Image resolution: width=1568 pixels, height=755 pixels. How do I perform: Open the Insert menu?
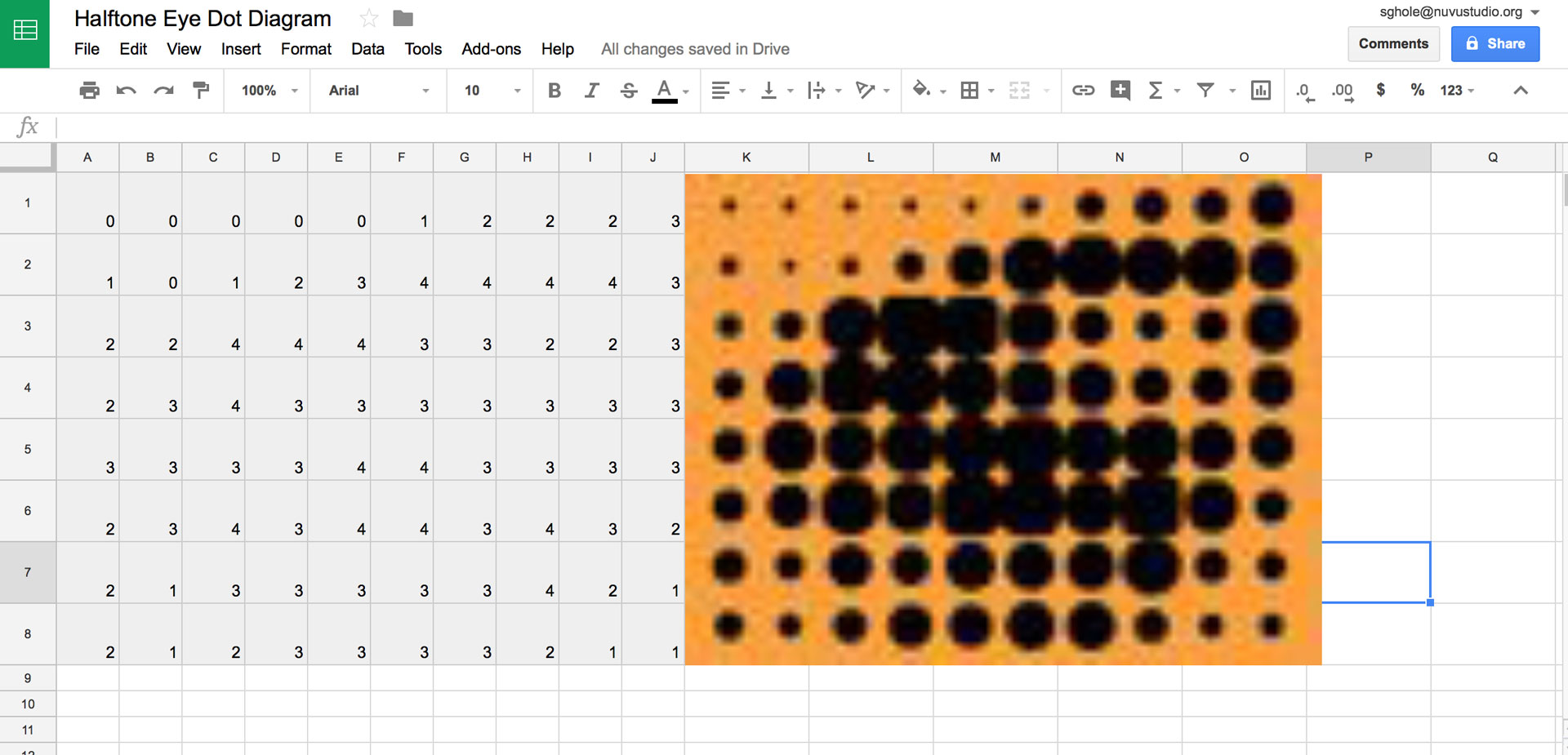(x=241, y=49)
